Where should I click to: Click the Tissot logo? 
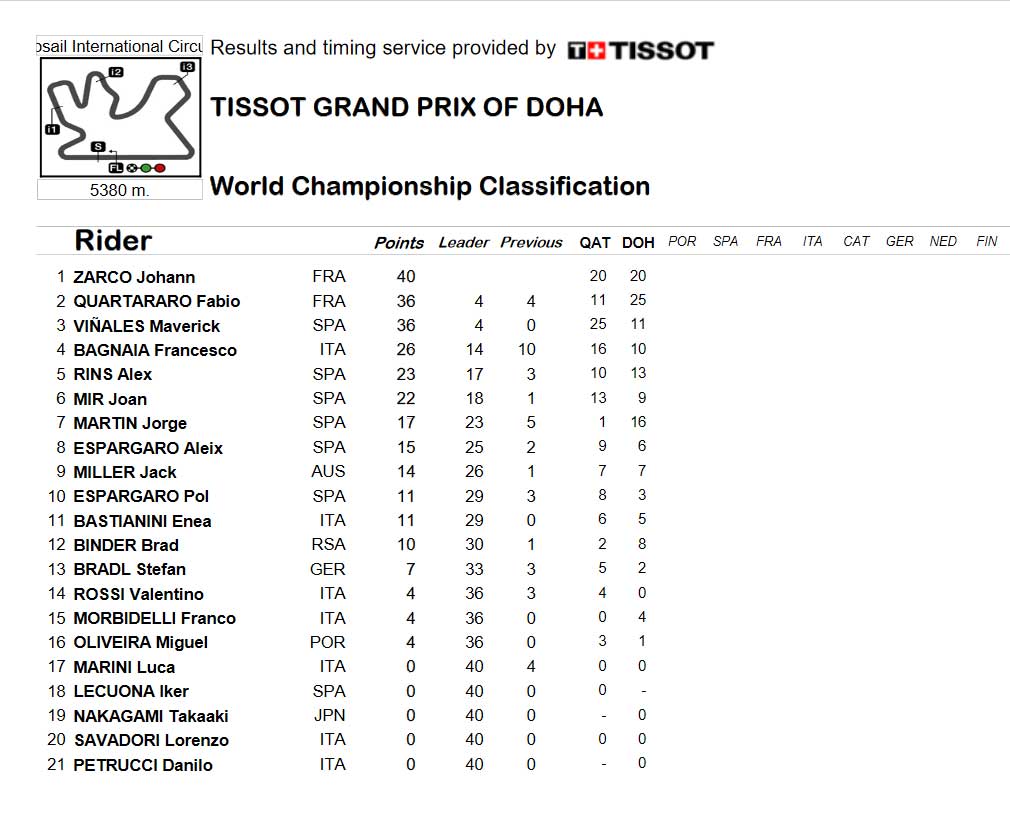point(640,50)
